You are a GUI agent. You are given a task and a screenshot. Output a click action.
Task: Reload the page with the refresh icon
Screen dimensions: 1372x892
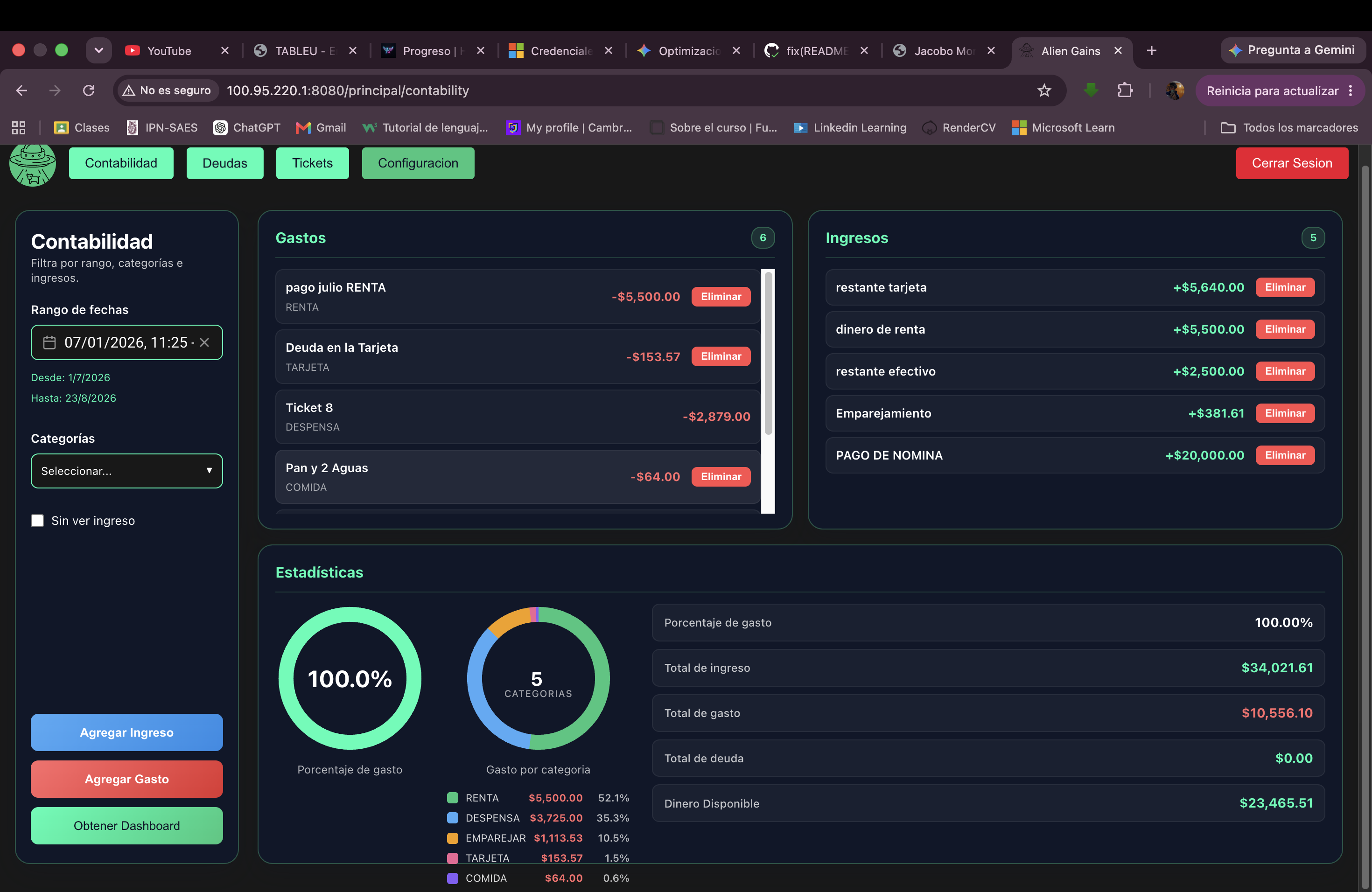point(89,91)
